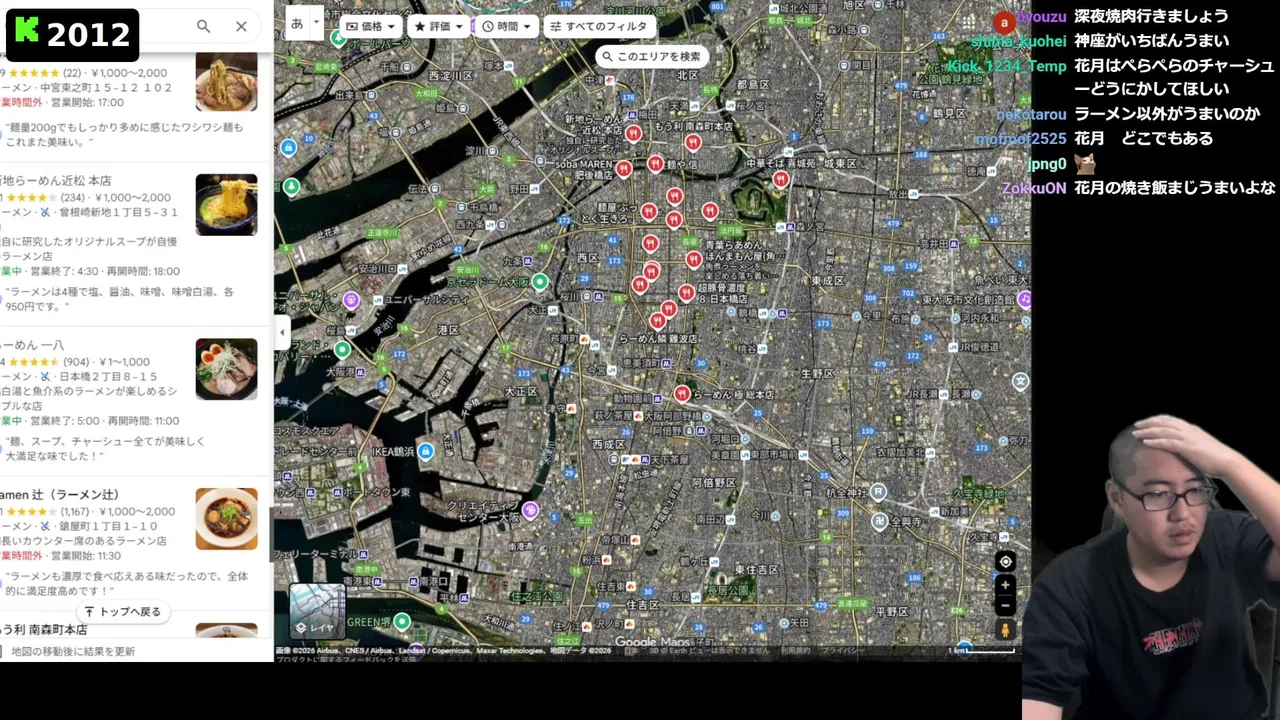Image resolution: width=1280 pixels, height=720 pixels.
Task: Click the 生野区 district label
Action: (817, 373)
